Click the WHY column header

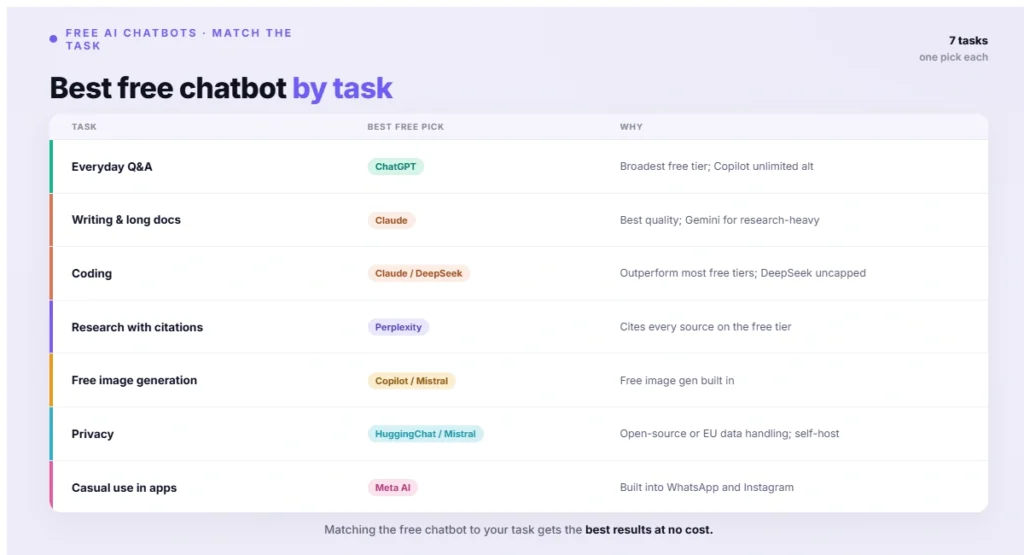coord(631,127)
